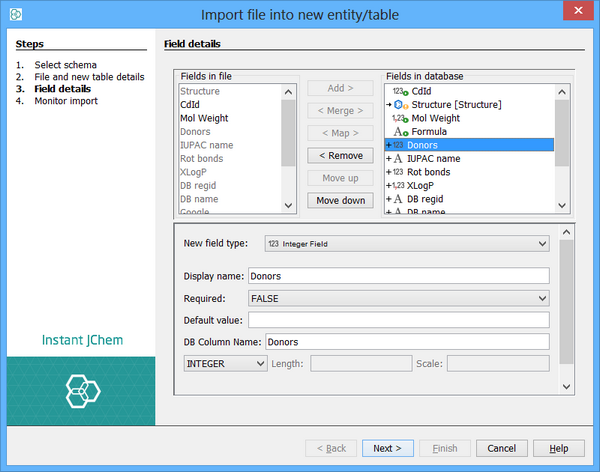Focus the Default value text box

[x=398, y=320]
